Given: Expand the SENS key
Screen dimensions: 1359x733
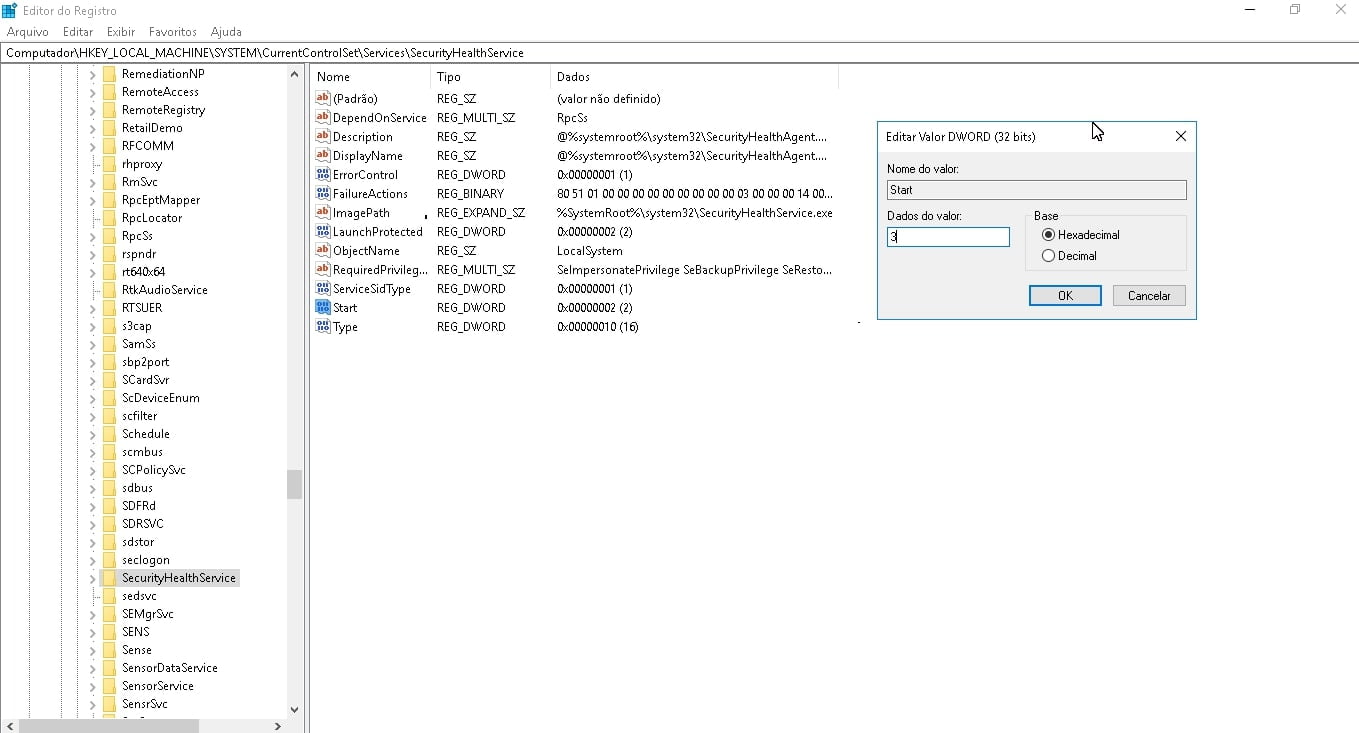Looking at the screenshot, I should [92, 632].
